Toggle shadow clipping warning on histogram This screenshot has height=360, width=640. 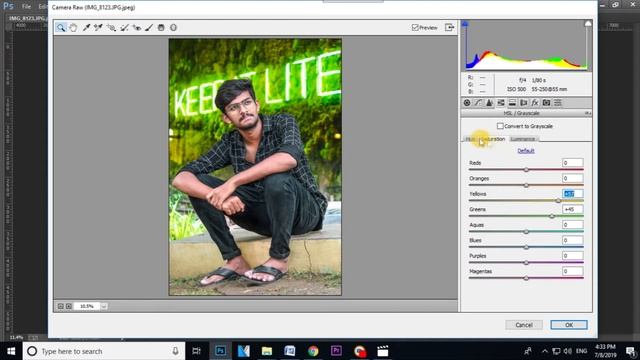click(x=465, y=24)
